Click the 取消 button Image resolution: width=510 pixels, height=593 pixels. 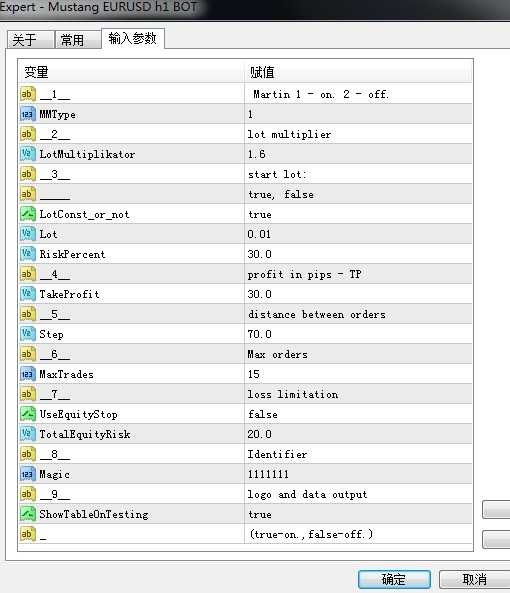pyautogui.click(x=474, y=579)
